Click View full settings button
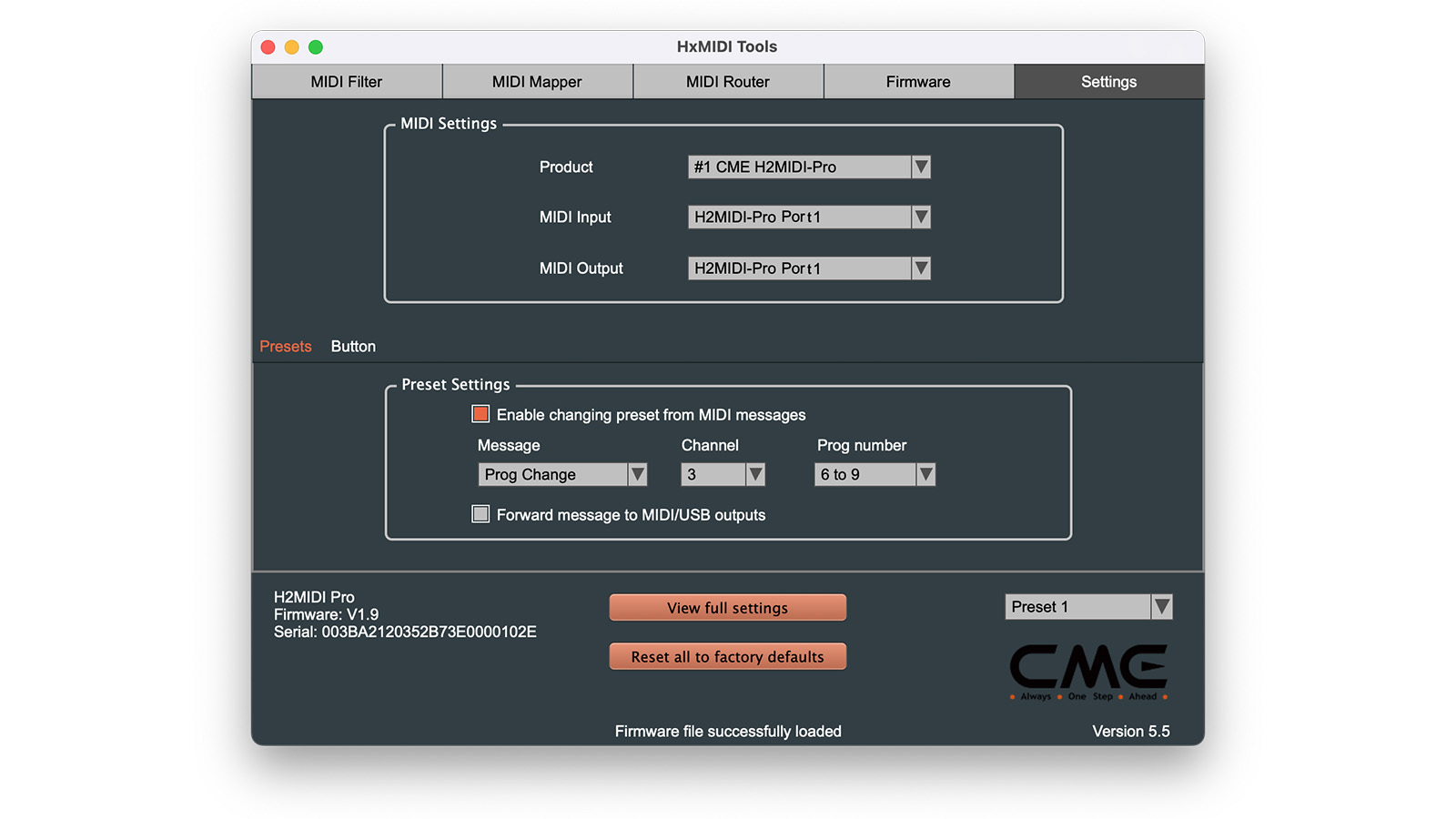1456x819 pixels. coord(727,608)
